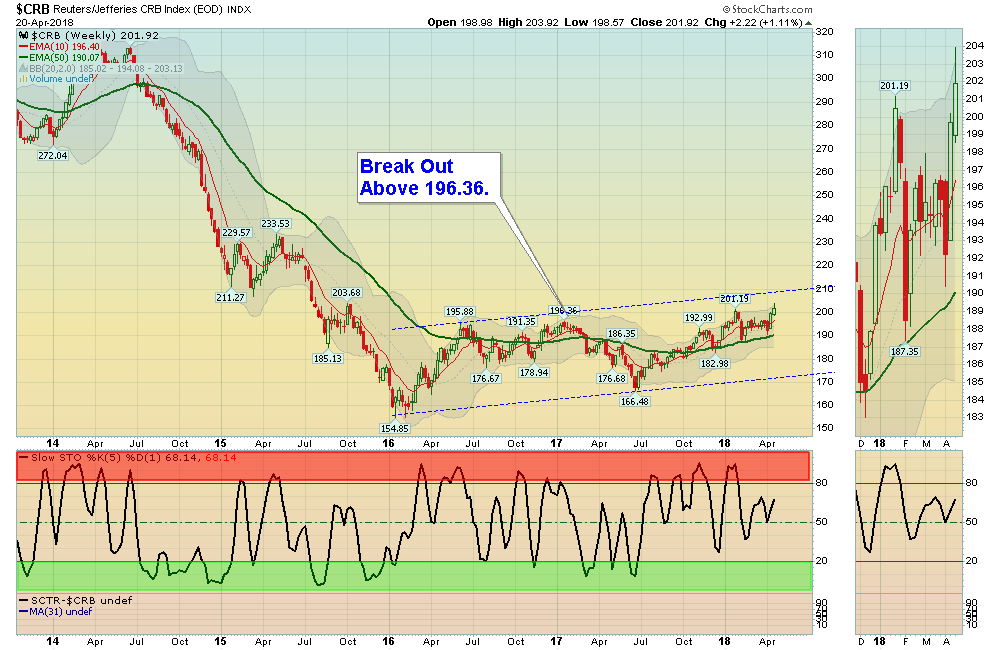The image size is (1000, 650).
Task: Click the 'SCTR-$CRB undef' indicator label
Action: pos(82,600)
